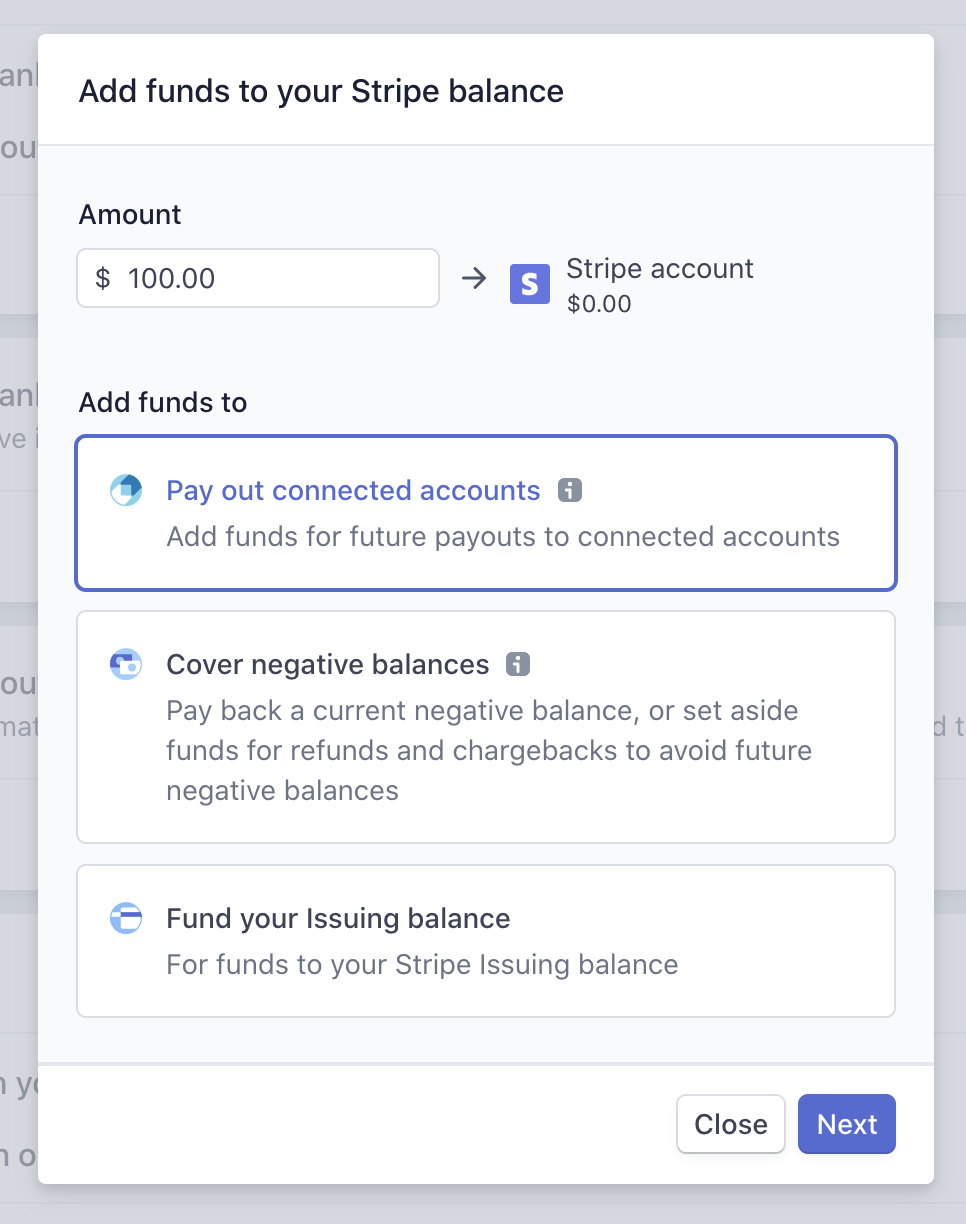Click the dialog title 'Add funds to your Stripe balance'
The height and width of the screenshot is (1224, 966).
321,91
